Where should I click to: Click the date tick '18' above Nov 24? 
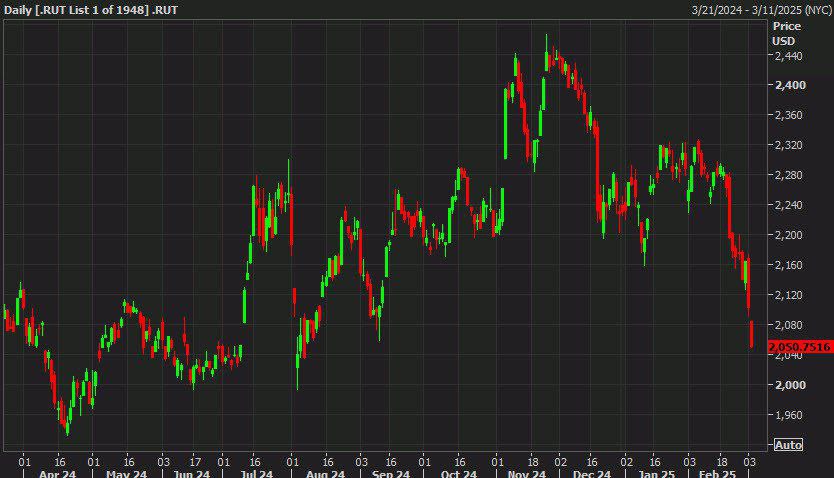(x=532, y=462)
